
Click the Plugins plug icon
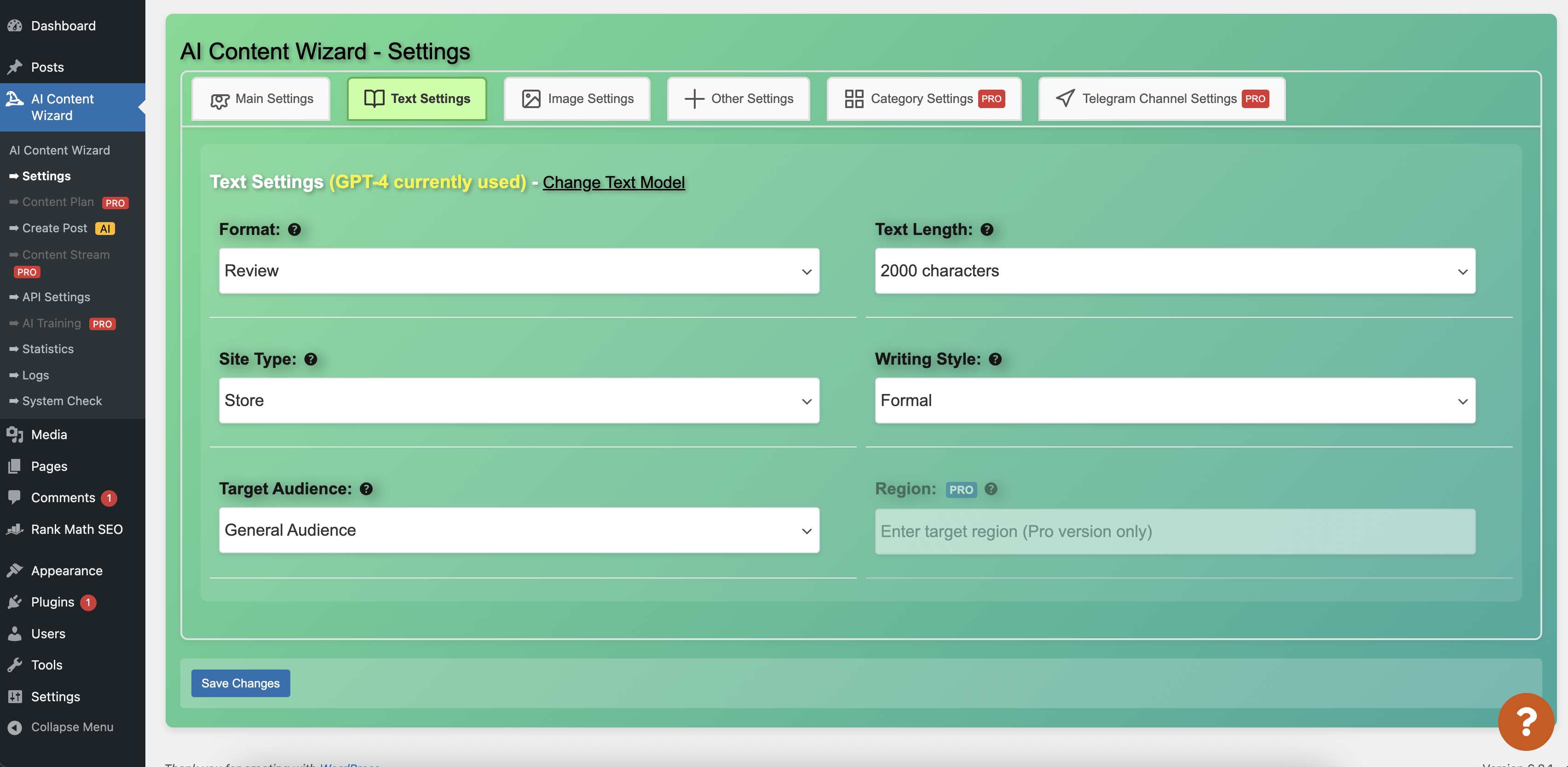click(x=15, y=602)
